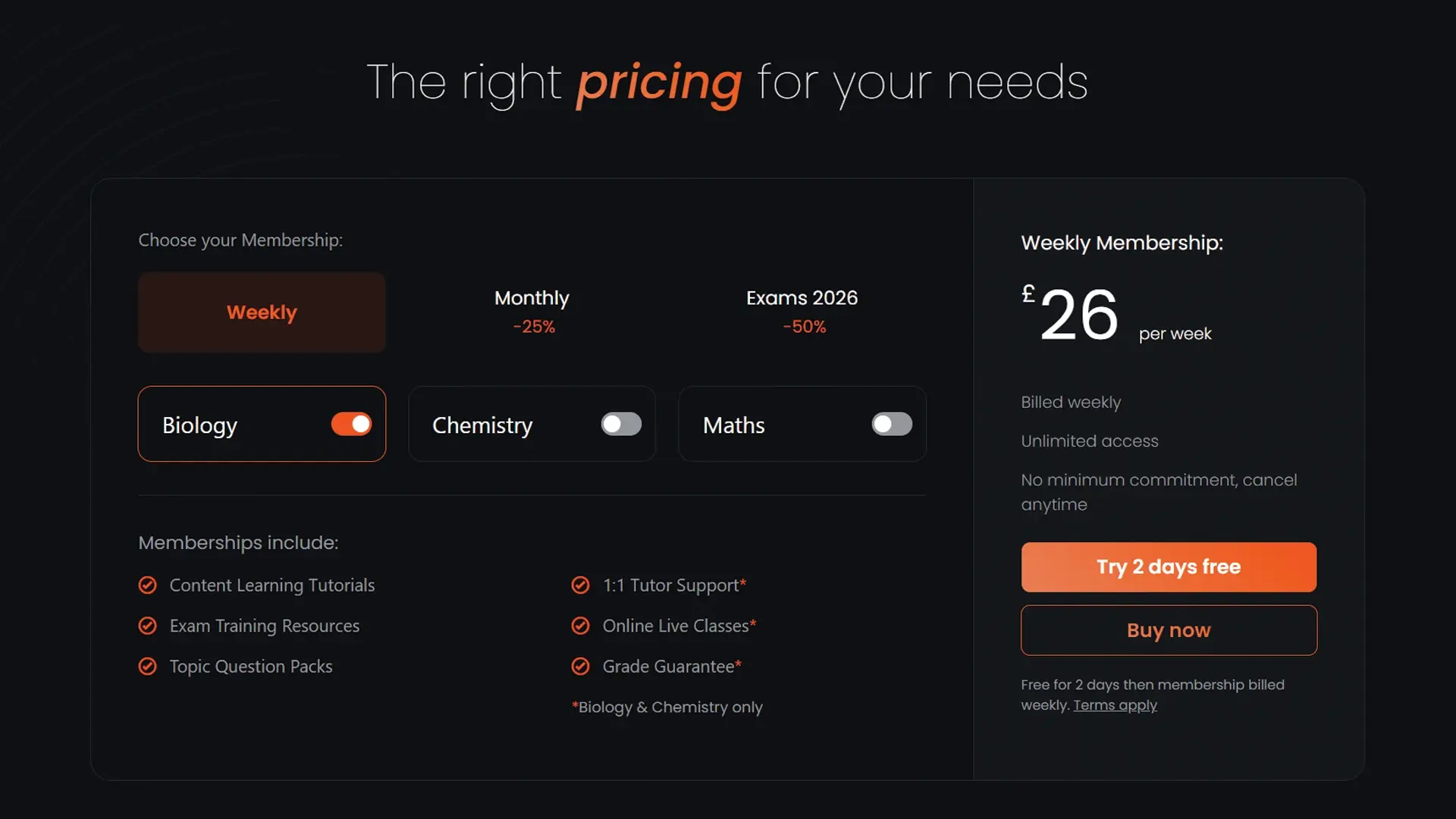Click checkmark icon beside Grade Guarantee
This screenshot has width=1456, height=819.
coord(580,667)
